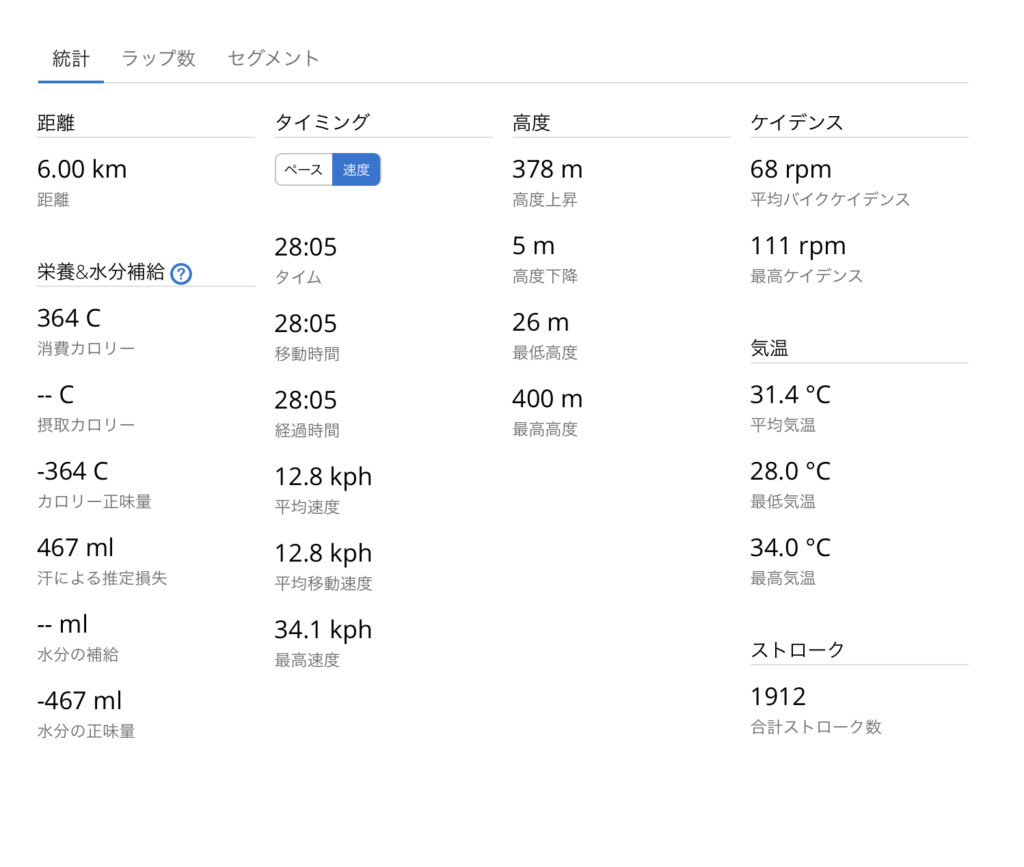This screenshot has width=1024, height=867.
Task: Click the 400 m 最高高度 value
Action: pos(547,399)
